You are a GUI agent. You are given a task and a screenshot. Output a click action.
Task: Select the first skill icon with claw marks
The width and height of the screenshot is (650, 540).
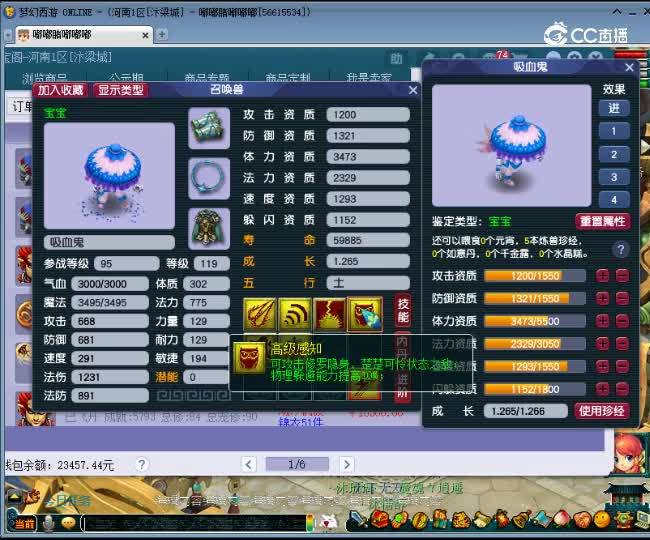pos(260,315)
